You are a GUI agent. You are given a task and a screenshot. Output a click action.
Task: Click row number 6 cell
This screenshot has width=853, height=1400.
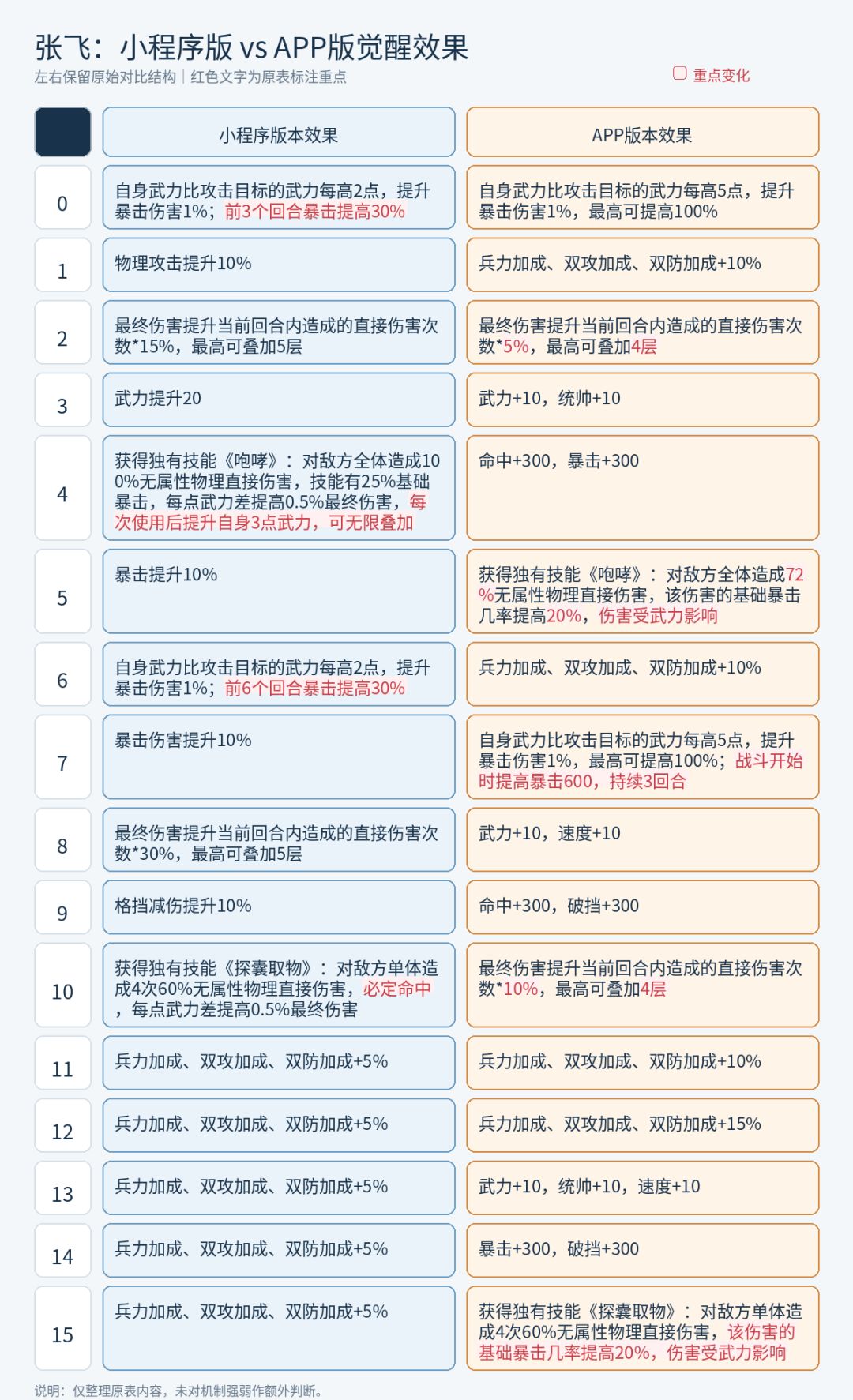(62, 674)
